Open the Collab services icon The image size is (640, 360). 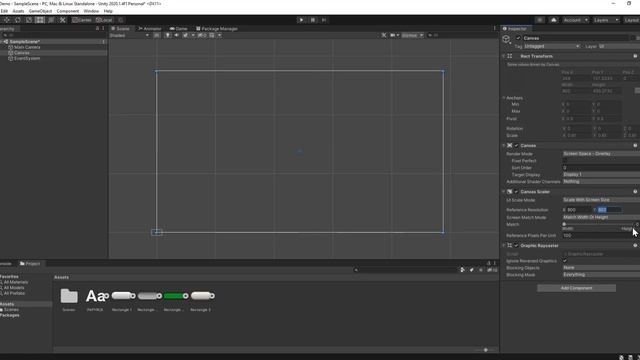(x=540, y=20)
